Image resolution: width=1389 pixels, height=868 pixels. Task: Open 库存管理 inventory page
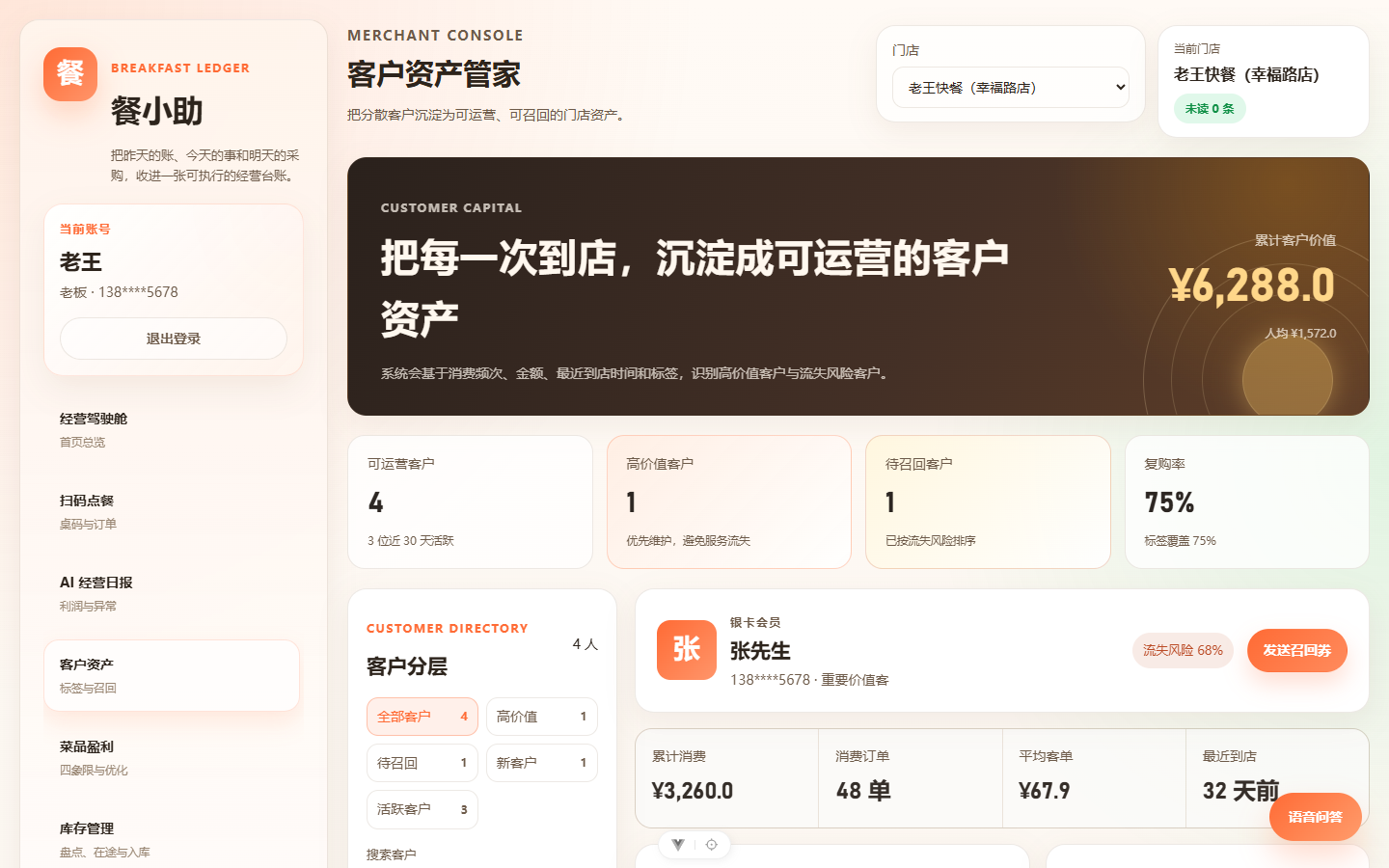172,840
